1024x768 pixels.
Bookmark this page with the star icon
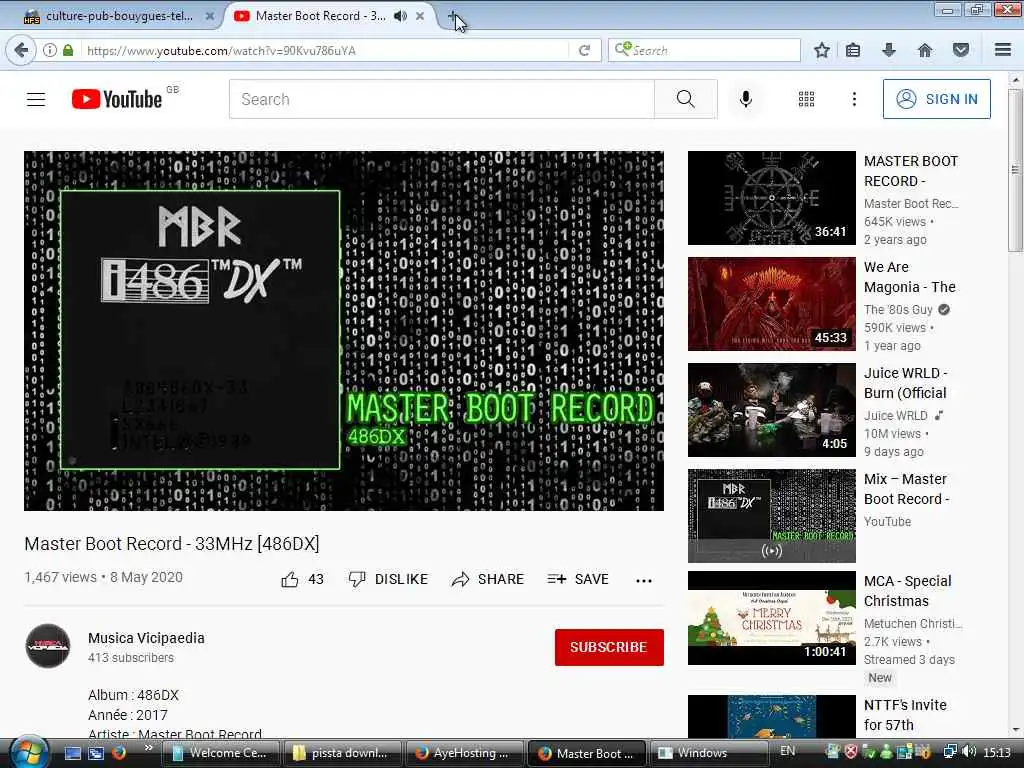click(x=822, y=50)
